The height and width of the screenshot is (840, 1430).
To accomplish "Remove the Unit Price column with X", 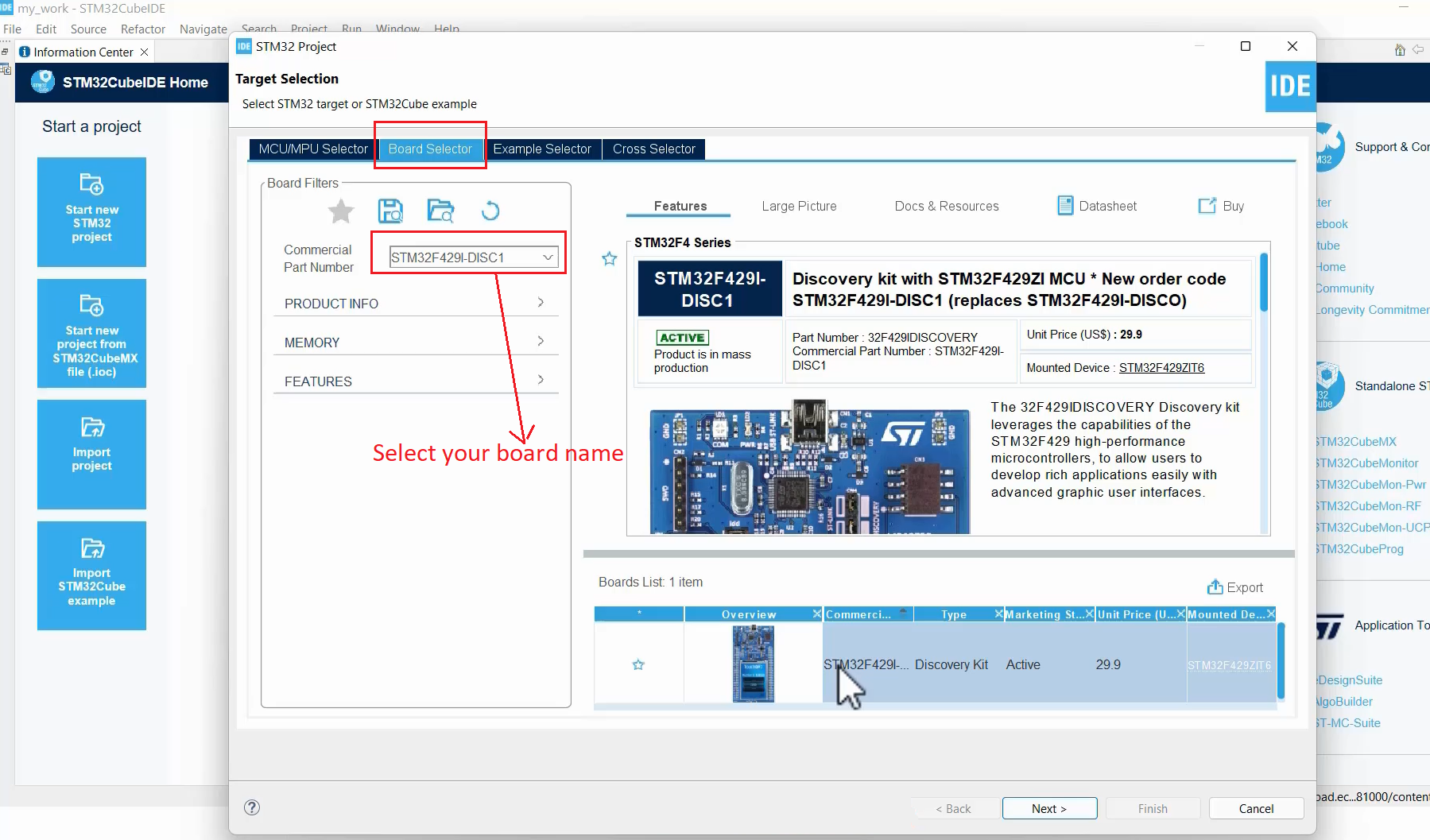I will tap(1181, 614).
